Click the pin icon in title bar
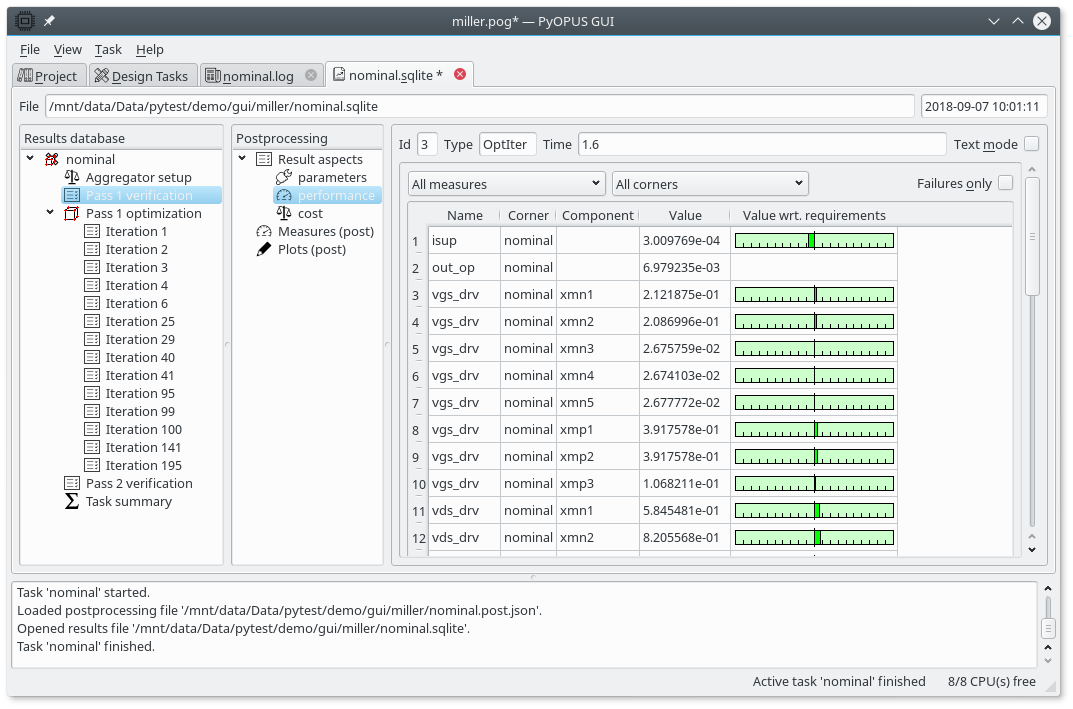The image size is (1073, 709). [x=49, y=20]
